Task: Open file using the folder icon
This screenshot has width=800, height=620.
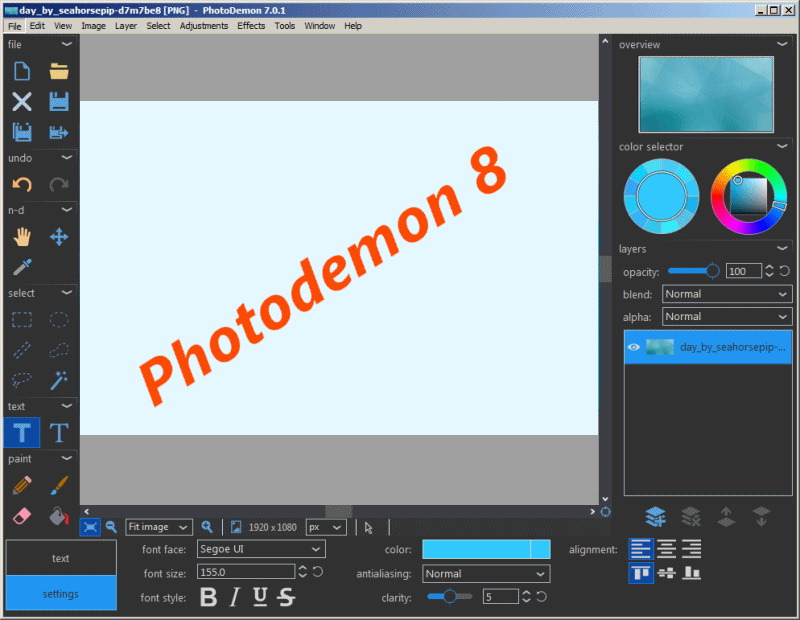Action: point(59,71)
